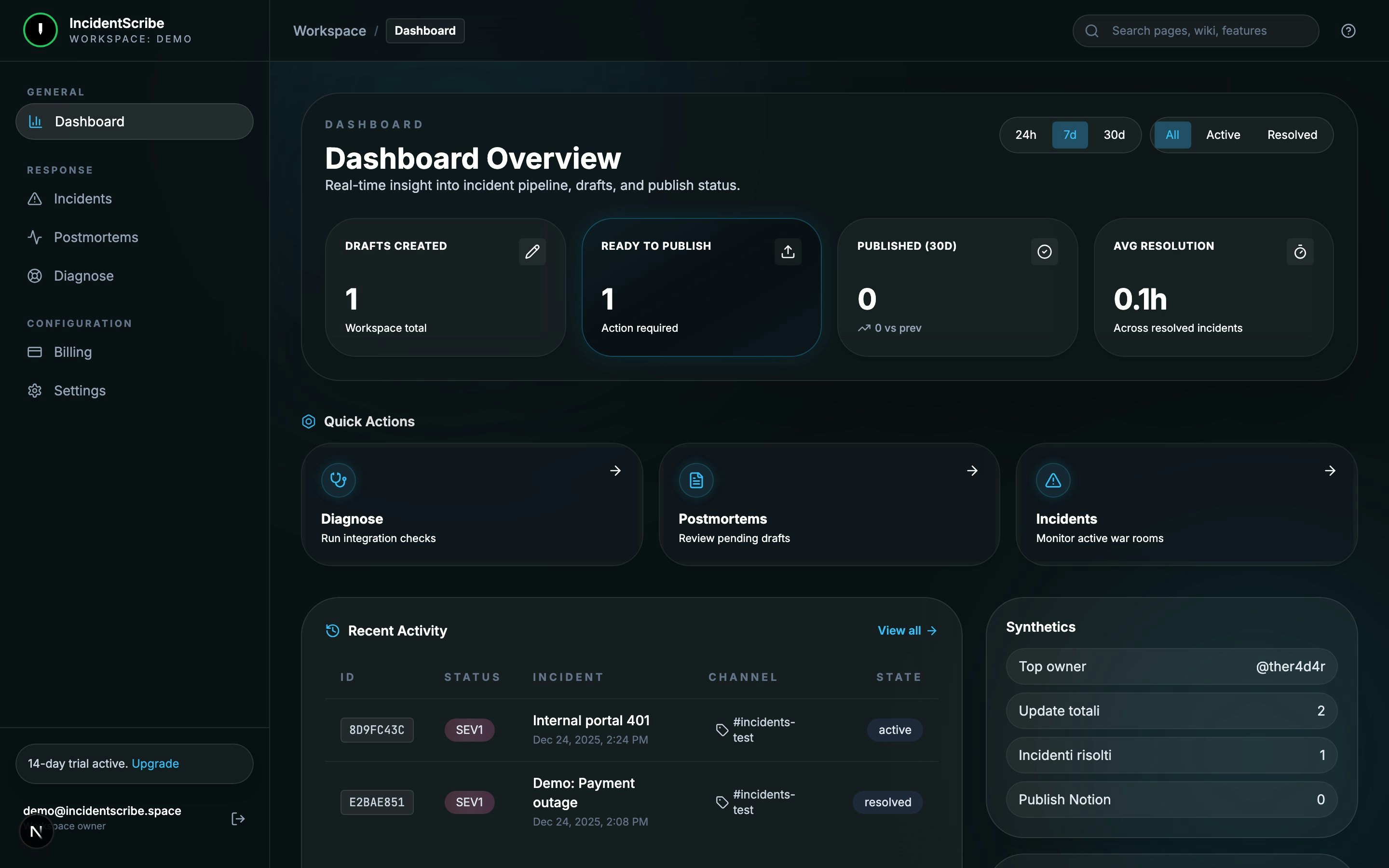Open incident ID 8D9FC43C row
The width and height of the screenshot is (1389, 868).
tap(377, 730)
